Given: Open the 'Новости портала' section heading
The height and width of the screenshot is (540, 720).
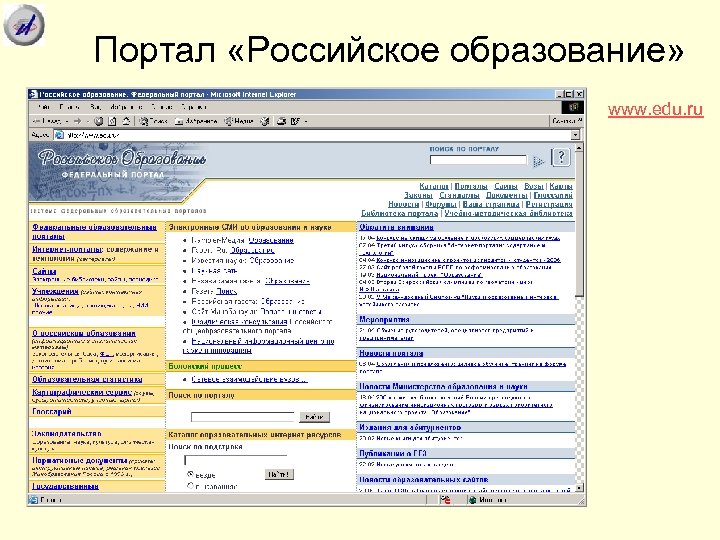Looking at the screenshot, I should click(391, 353).
